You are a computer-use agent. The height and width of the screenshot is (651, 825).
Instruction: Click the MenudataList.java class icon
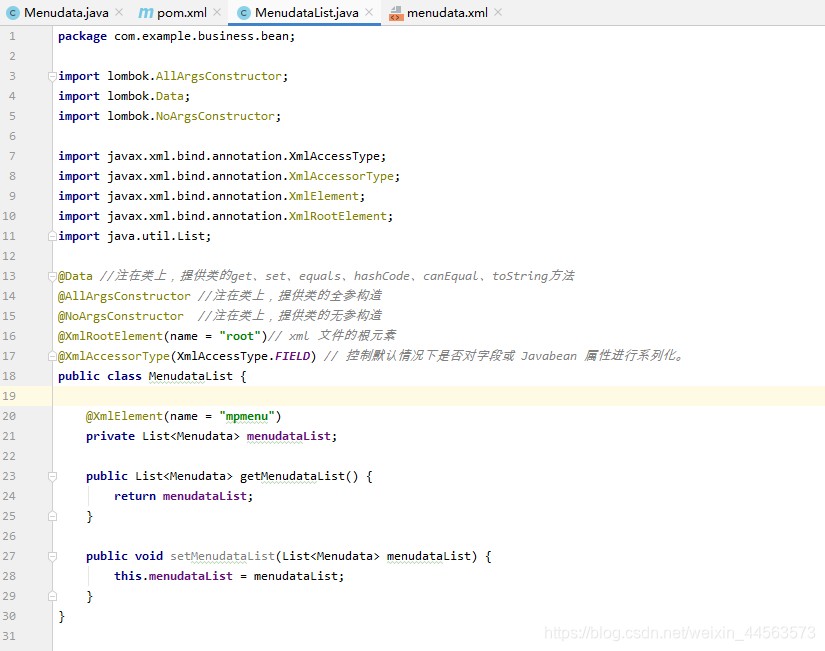click(x=244, y=13)
